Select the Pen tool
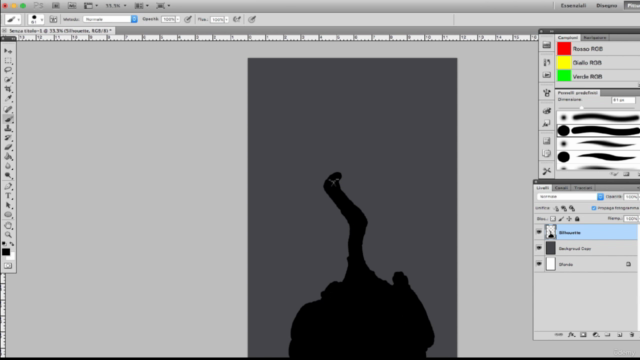Viewport: 640px width, 360px height. pyautogui.click(x=8, y=187)
